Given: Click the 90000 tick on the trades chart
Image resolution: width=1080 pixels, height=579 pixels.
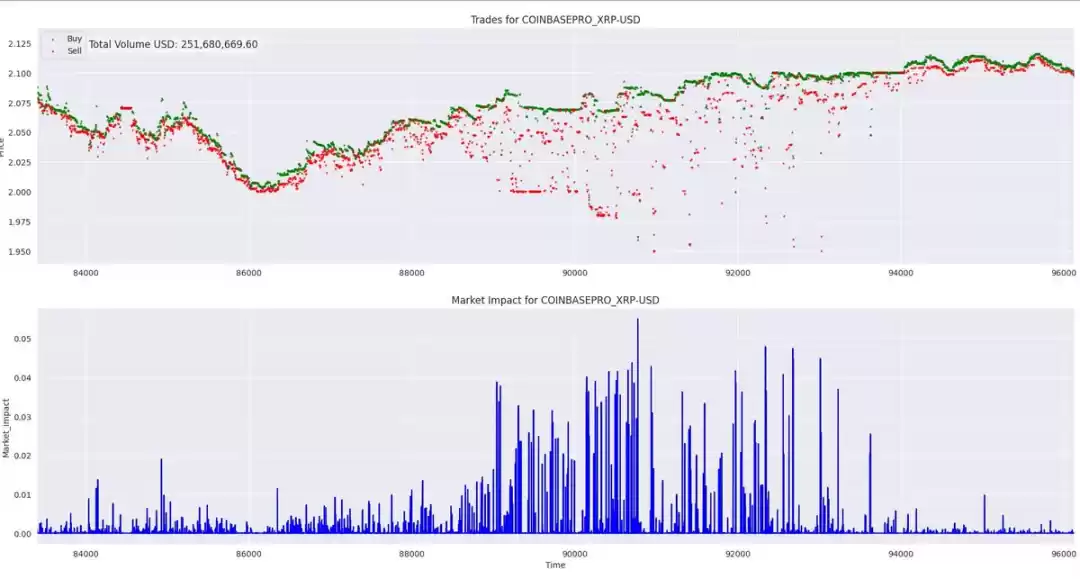Looking at the screenshot, I should click(x=575, y=272).
